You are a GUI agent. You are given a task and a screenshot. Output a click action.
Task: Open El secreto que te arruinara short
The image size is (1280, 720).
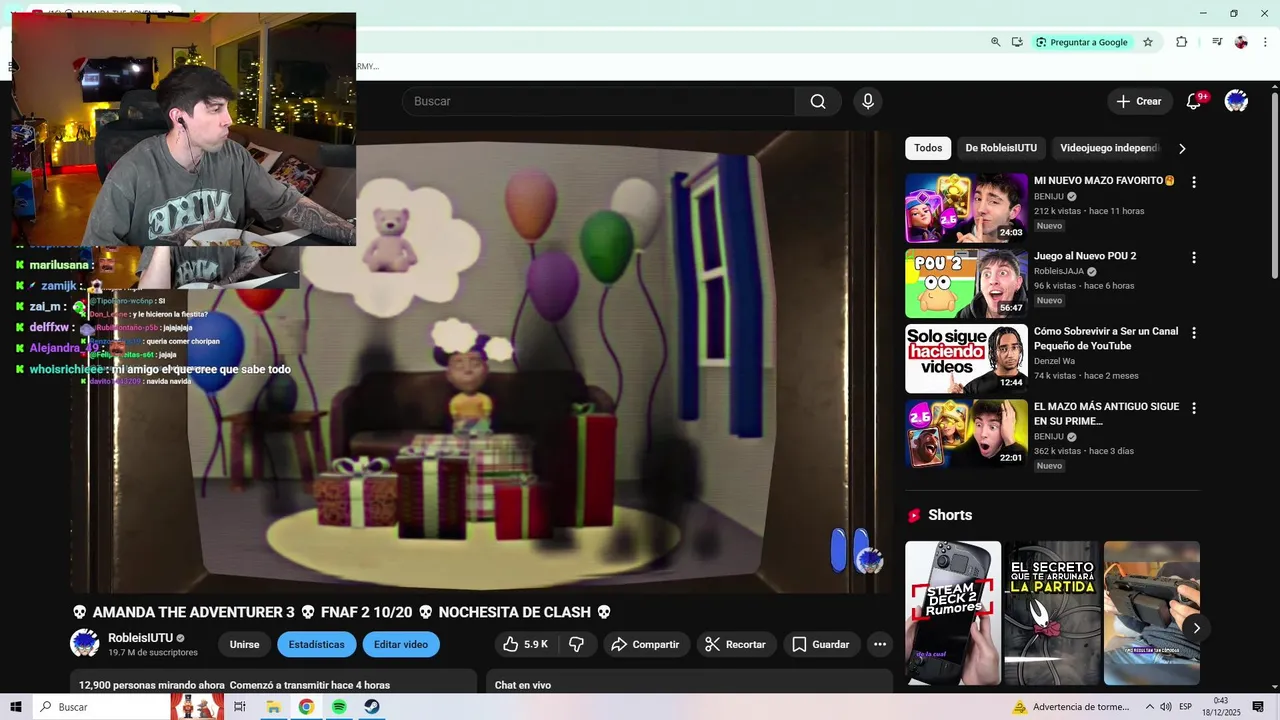(1052, 613)
